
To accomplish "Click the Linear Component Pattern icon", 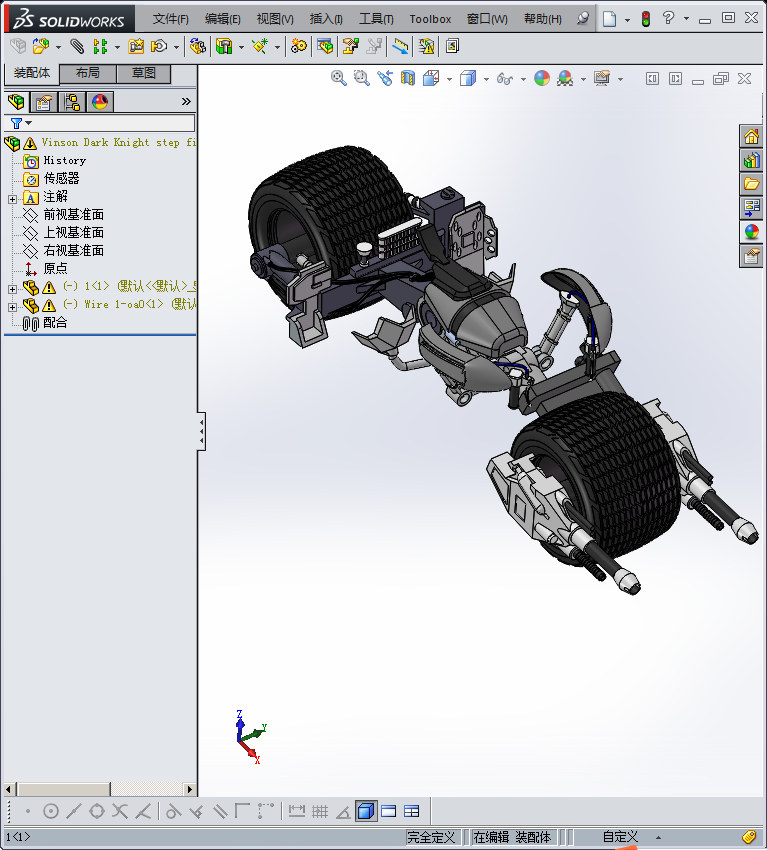I will tap(100, 47).
